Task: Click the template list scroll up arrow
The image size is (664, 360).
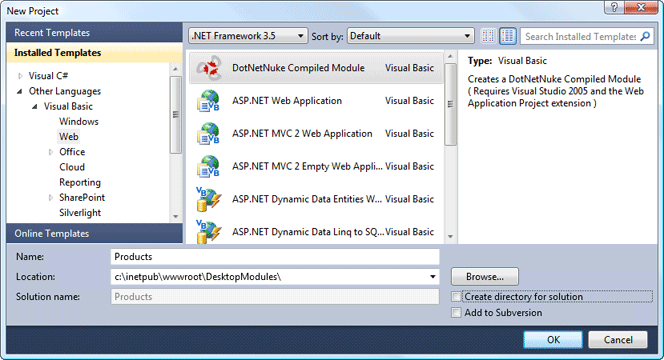Action: click(450, 56)
